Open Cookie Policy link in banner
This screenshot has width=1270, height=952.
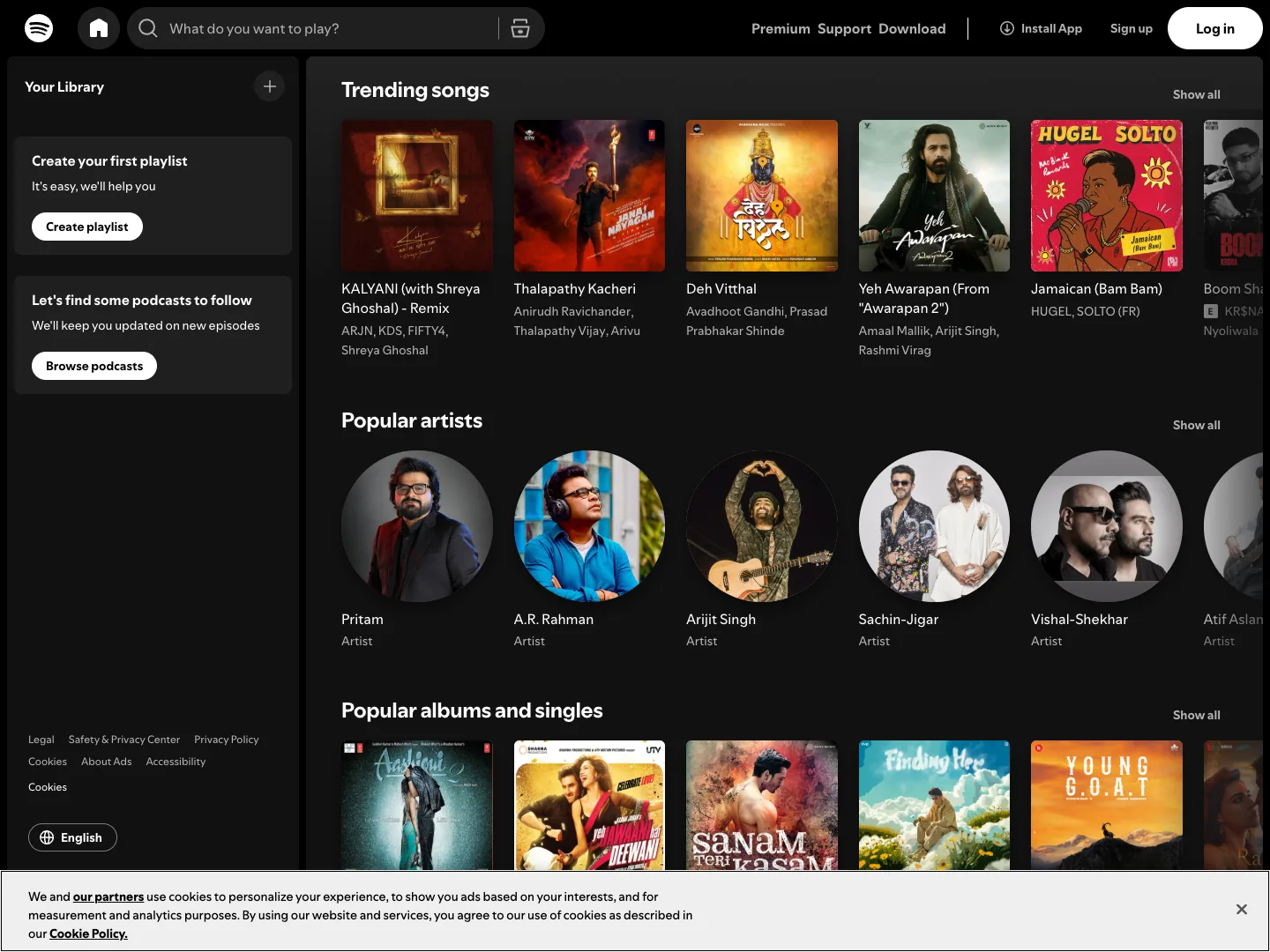[88, 933]
